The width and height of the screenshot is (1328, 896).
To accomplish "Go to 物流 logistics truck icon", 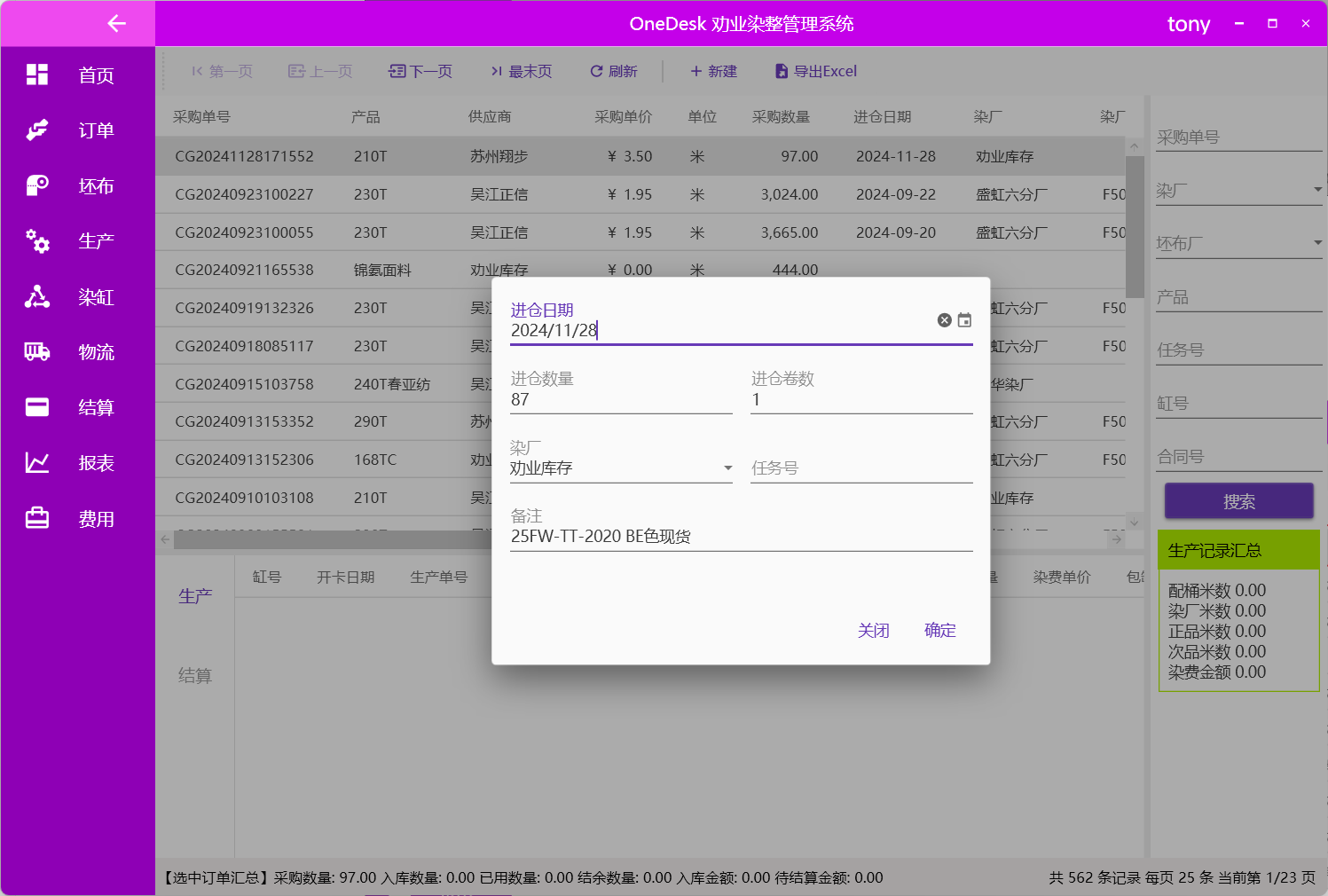I will point(37,352).
